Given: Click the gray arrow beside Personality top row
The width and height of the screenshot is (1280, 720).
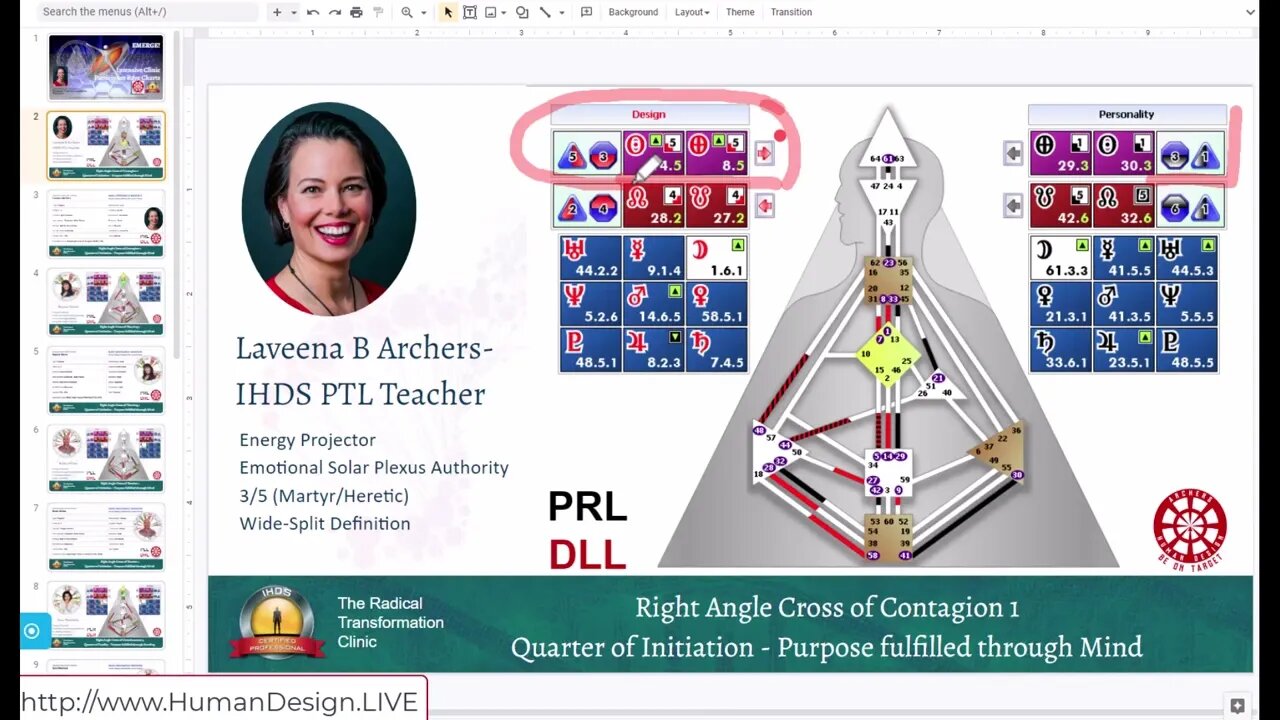Looking at the screenshot, I should [x=1013, y=153].
